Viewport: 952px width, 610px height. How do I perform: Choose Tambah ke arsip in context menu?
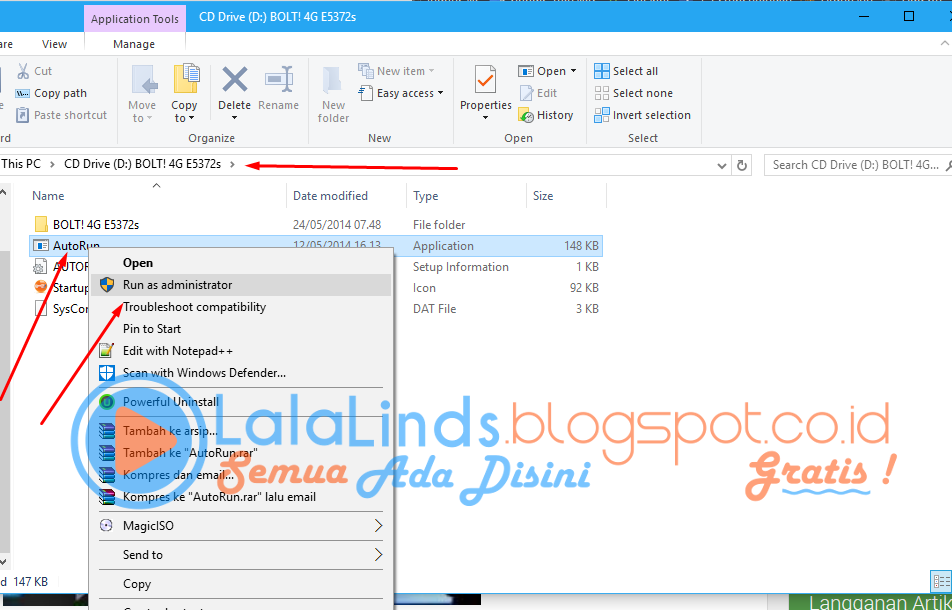pyautogui.click(x=241, y=431)
